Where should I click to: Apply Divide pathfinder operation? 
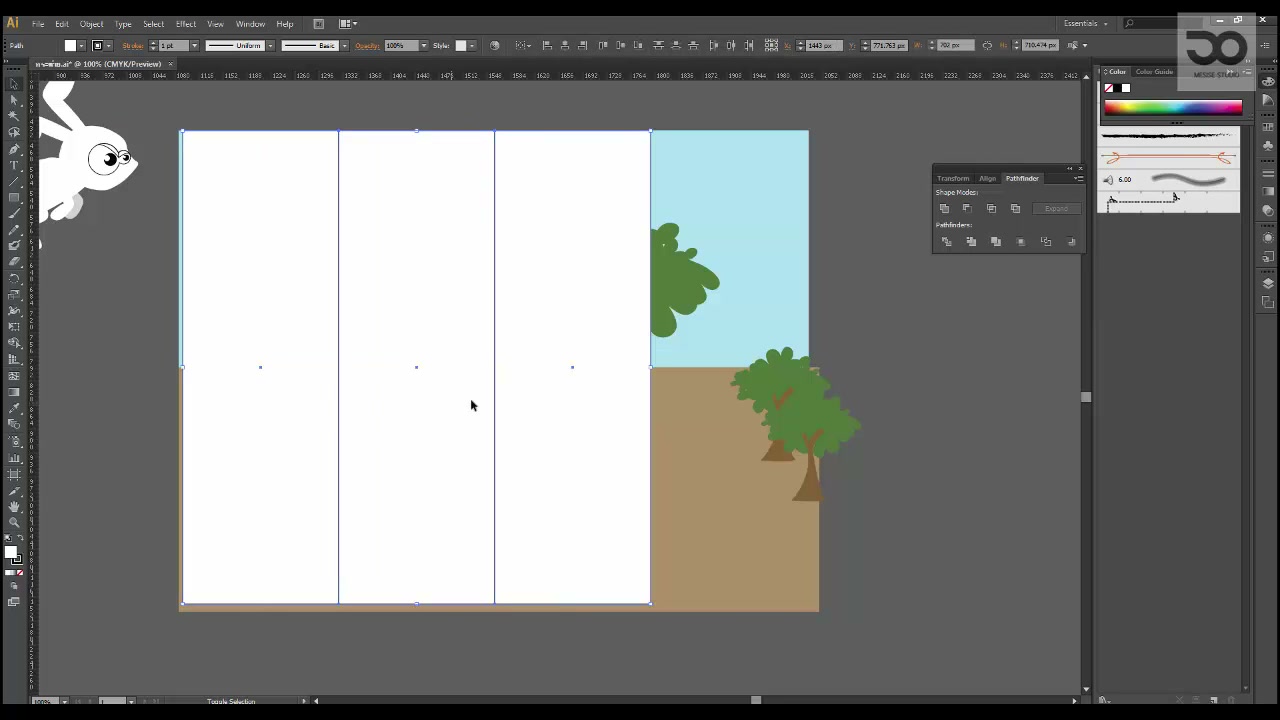pyautogui.click(x=946, y=241)
